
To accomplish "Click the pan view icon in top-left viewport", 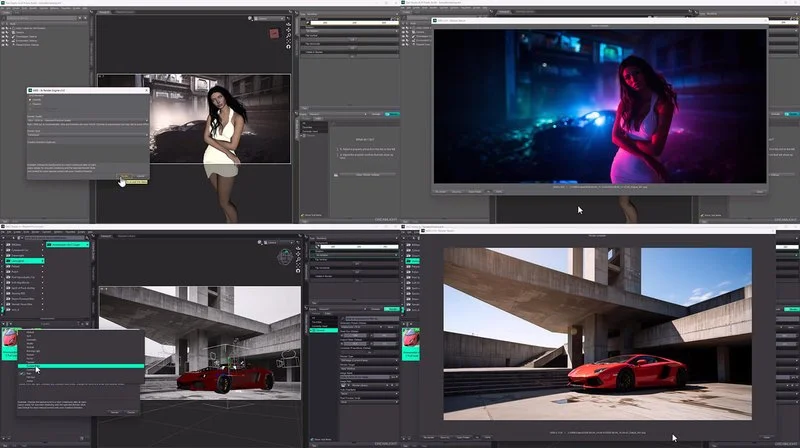I will click(x=289, y=30).
